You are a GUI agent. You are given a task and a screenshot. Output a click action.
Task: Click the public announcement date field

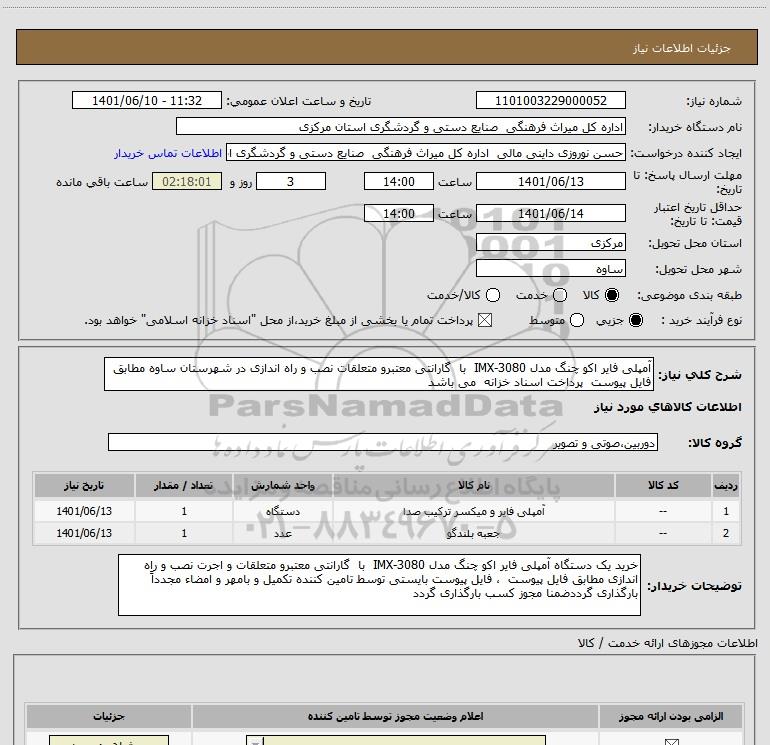click(147, 101)
